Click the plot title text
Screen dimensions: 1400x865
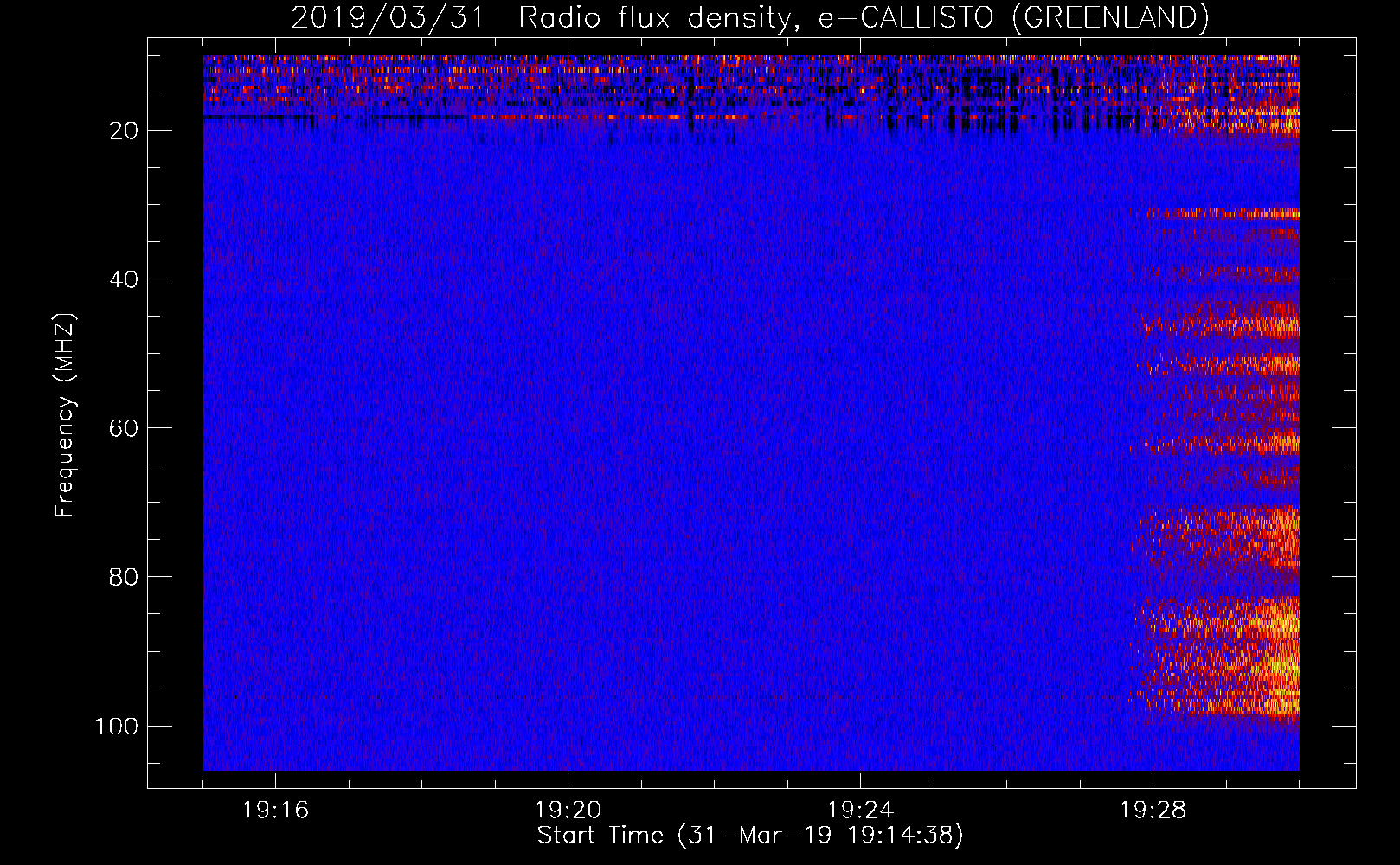[749, 18]
